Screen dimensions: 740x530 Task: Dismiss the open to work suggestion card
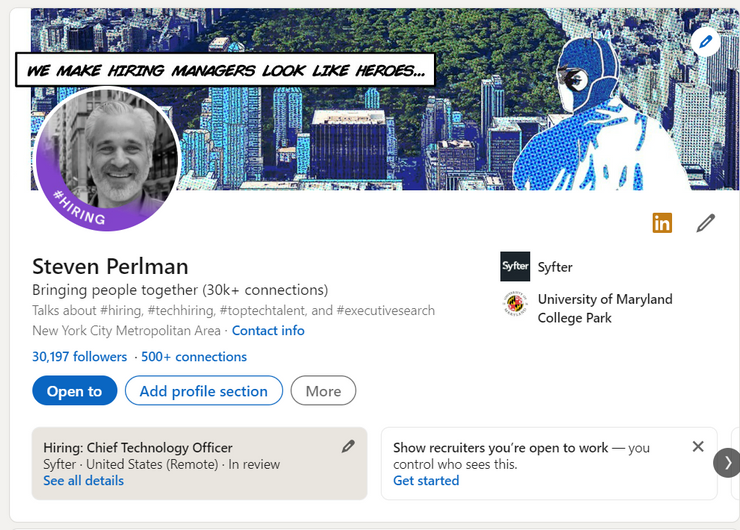[x=698, y=447]
